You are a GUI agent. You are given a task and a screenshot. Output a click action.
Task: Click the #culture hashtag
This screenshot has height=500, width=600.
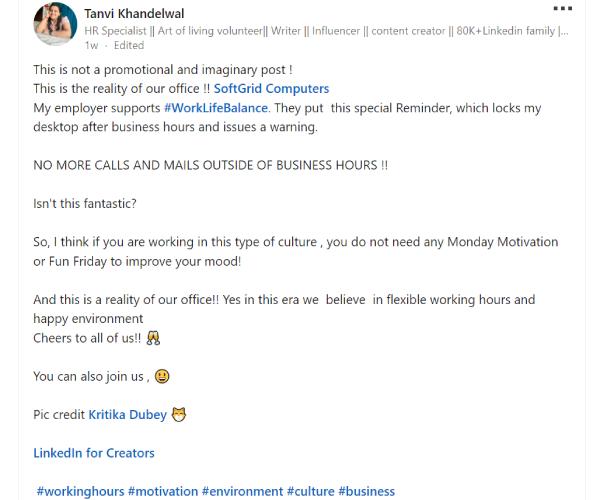[310, 491]
